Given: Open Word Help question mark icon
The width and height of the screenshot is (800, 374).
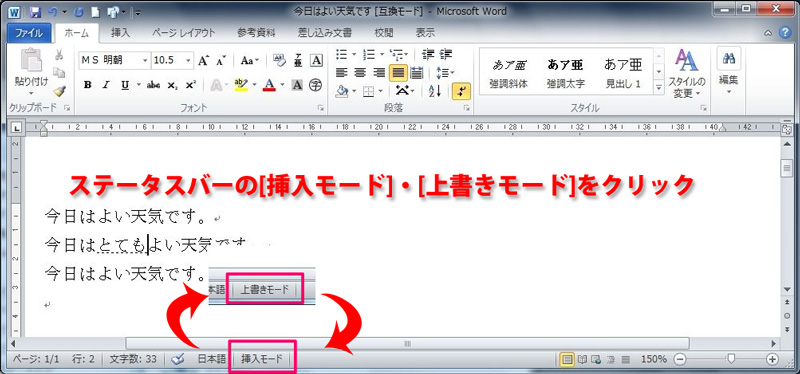Looking at the screenshot, I should (785, 33).
